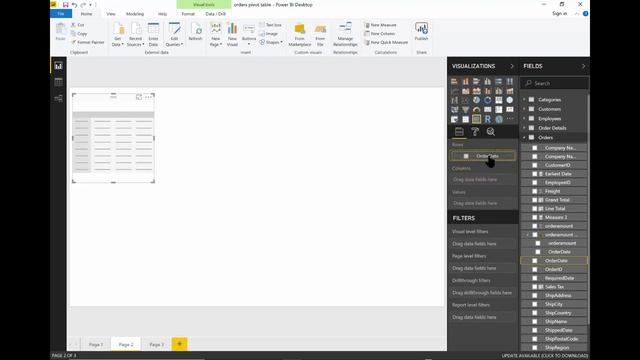Insert an Image from ribbon
The width and height of the screenshot is (640, 360).
coord(269,33)
